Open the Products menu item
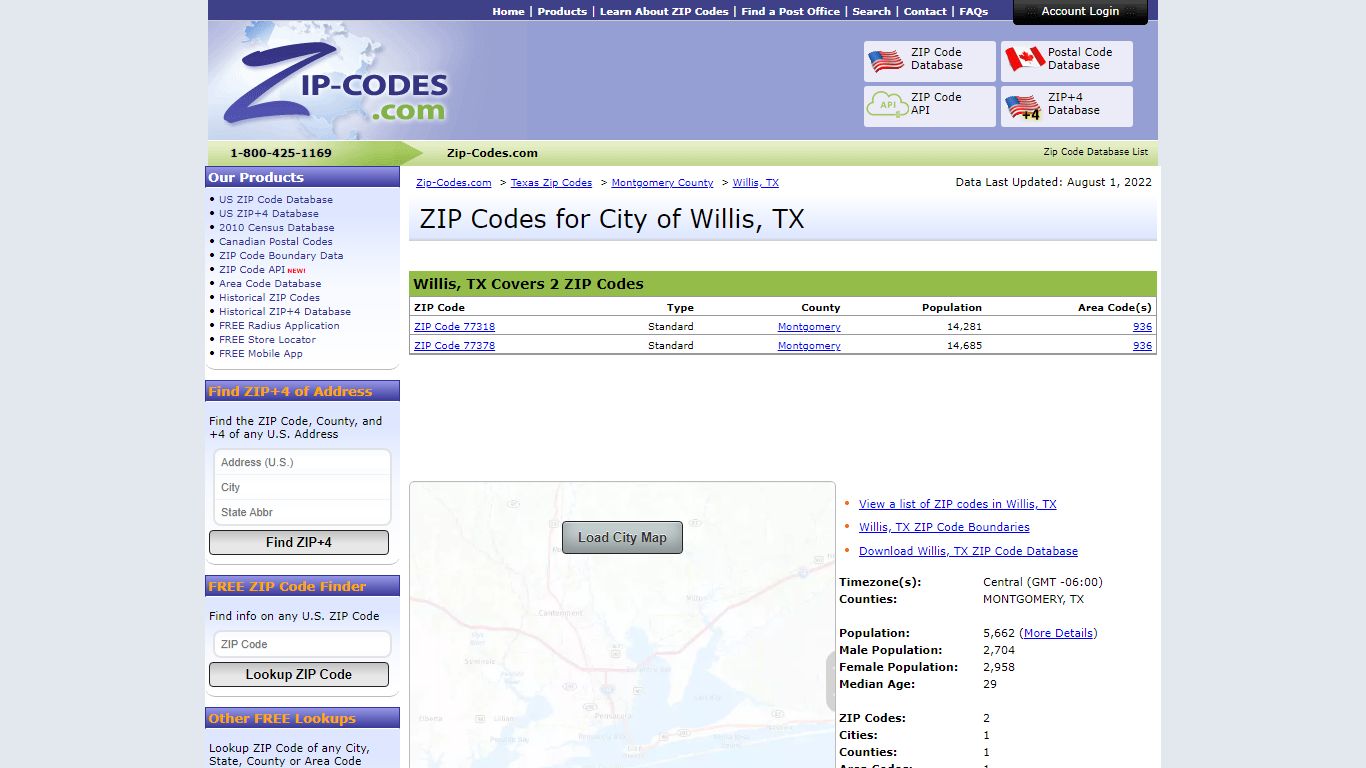The width and height of the screenshot is (1366, 768). pos(562,12)
